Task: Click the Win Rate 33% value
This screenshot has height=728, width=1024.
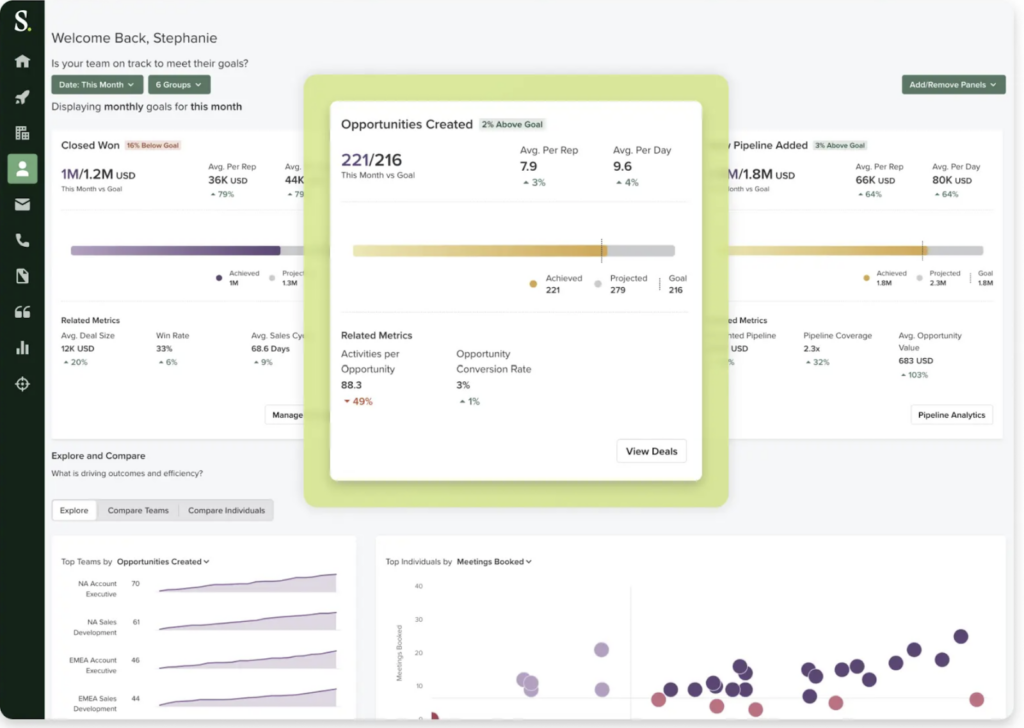Action: pos(164,349)
